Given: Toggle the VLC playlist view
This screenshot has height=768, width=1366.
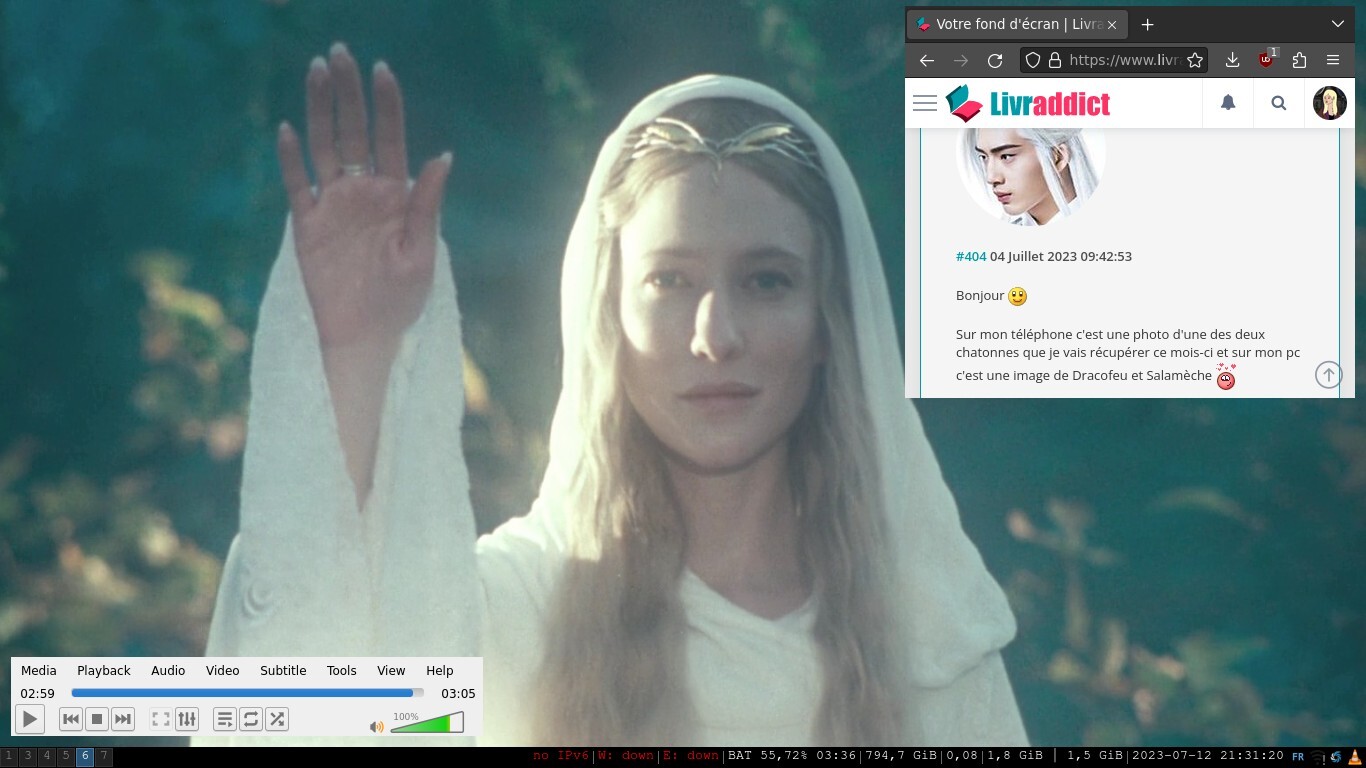Looking at the screenshot, I should tap(225, 719).
